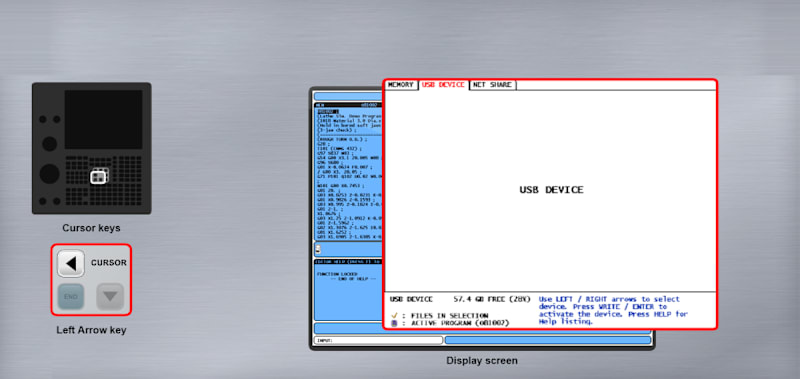Click the blue LEFT / RIGHT arrows help text

click(613, 311)
